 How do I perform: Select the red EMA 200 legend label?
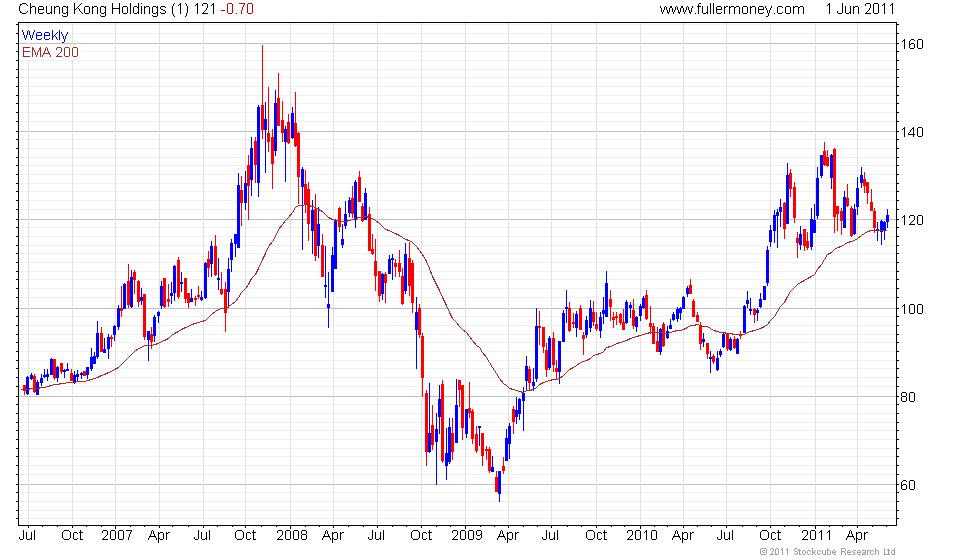coord(50,52)
